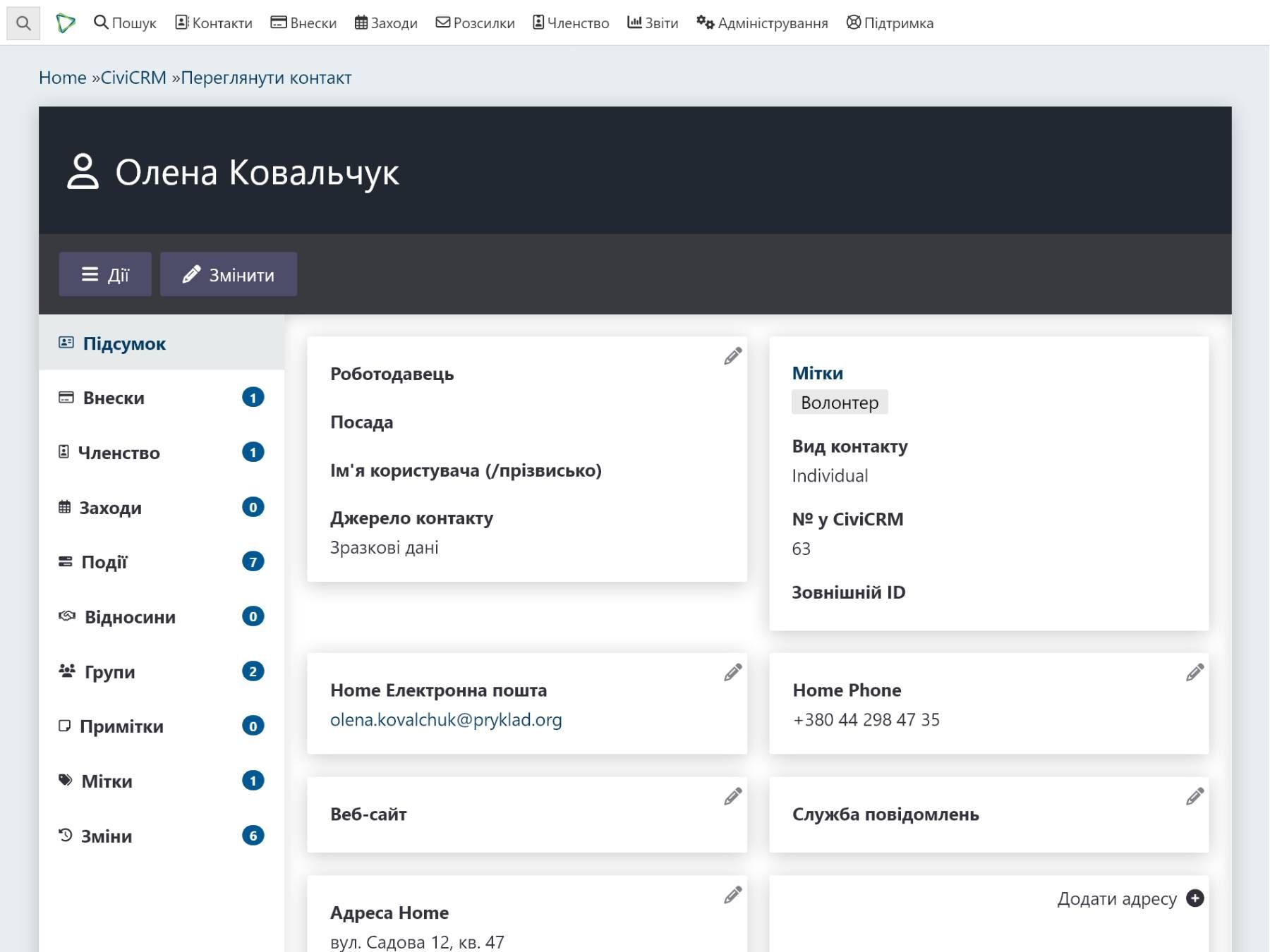The image size is (1270, 952).
Task: Open the Розсилки menu
Action: click(476, 23)
